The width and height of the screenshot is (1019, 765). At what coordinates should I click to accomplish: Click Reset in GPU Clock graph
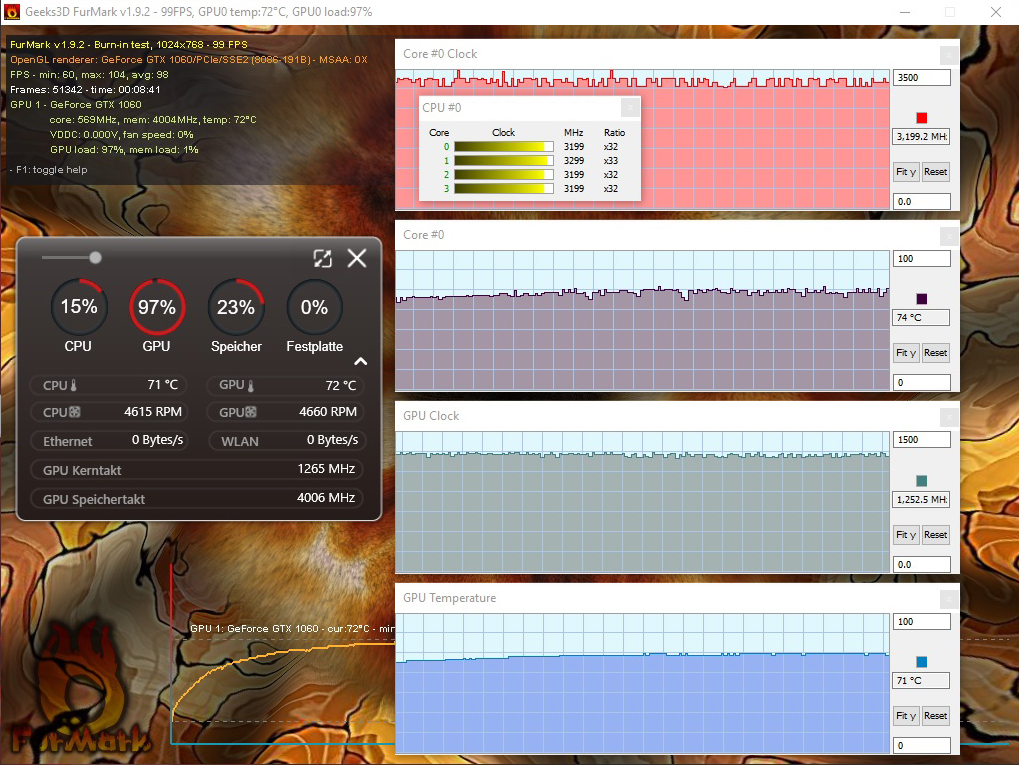935,534
